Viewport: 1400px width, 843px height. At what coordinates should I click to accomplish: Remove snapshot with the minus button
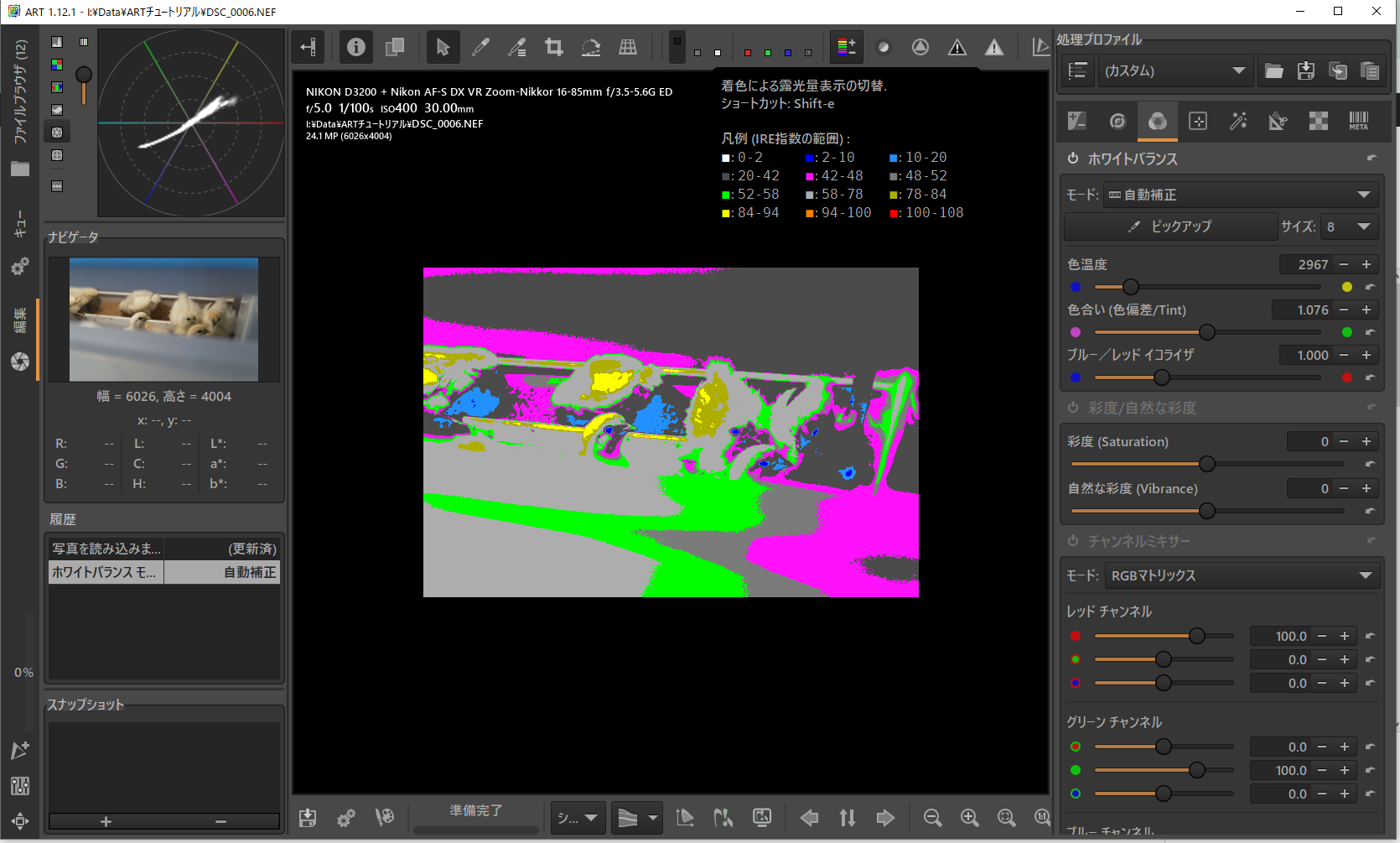[x=221, y=822]
